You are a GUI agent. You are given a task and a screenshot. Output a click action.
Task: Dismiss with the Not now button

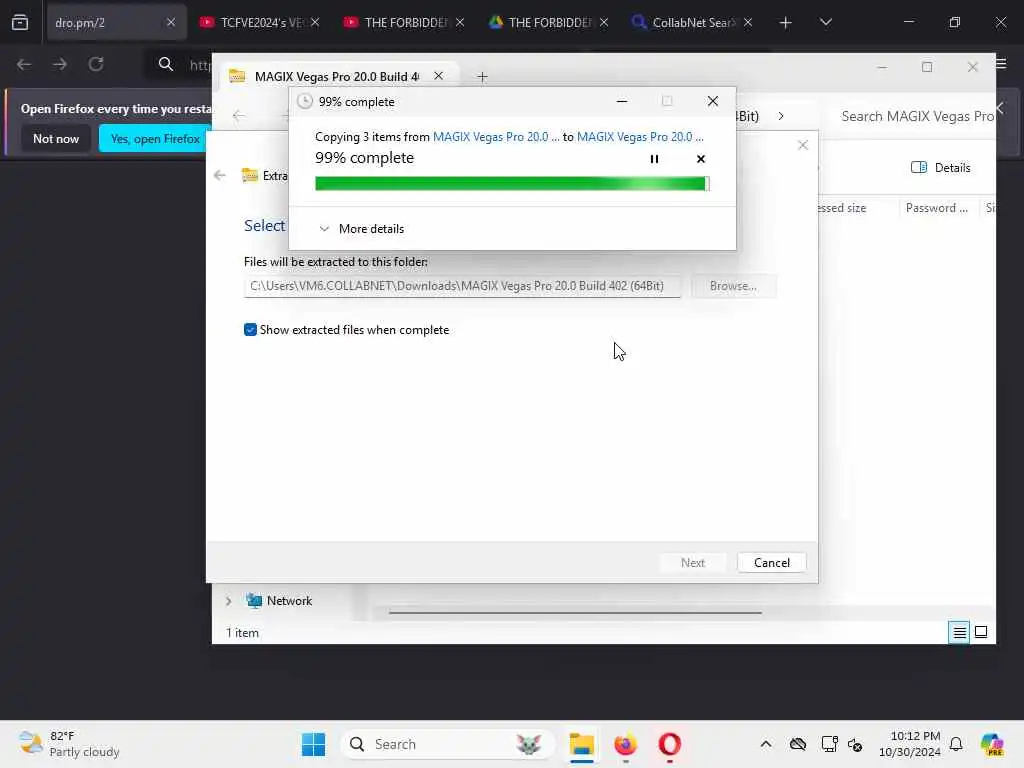[56, 138]
